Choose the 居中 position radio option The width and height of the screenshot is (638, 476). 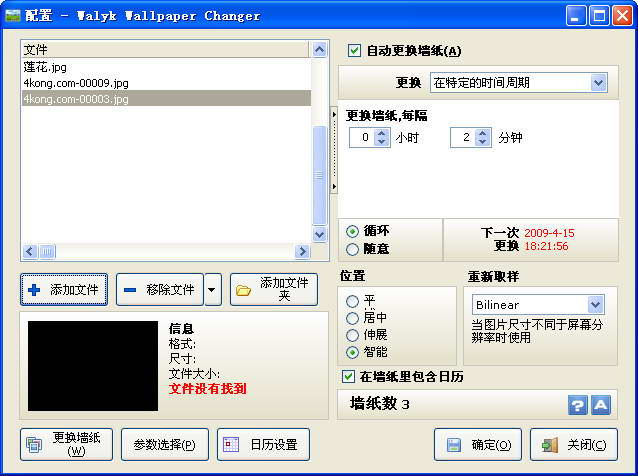(x=352, y=318)
